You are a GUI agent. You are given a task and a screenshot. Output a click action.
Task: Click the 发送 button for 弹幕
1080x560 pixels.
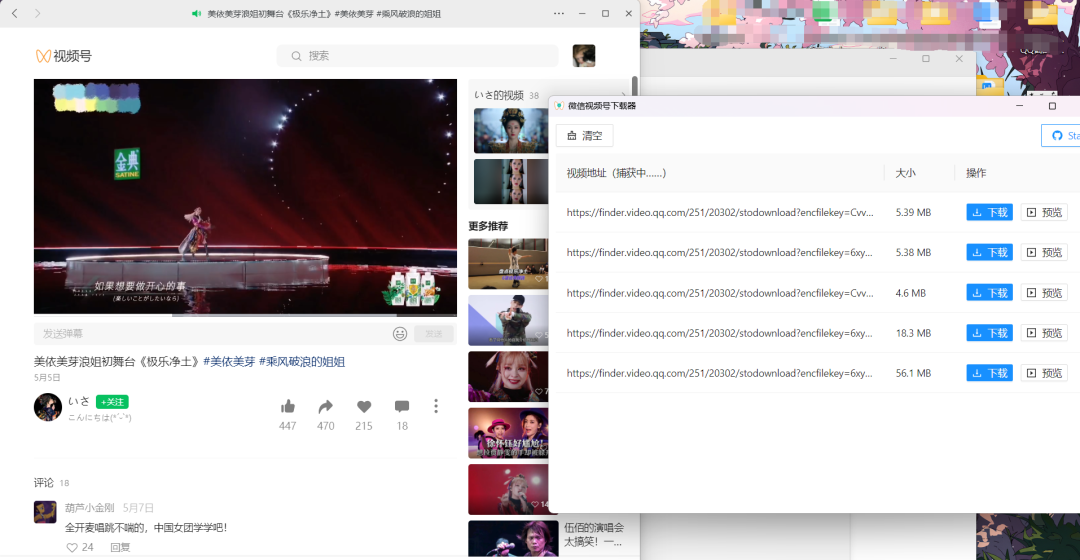(x=433, y=333)
